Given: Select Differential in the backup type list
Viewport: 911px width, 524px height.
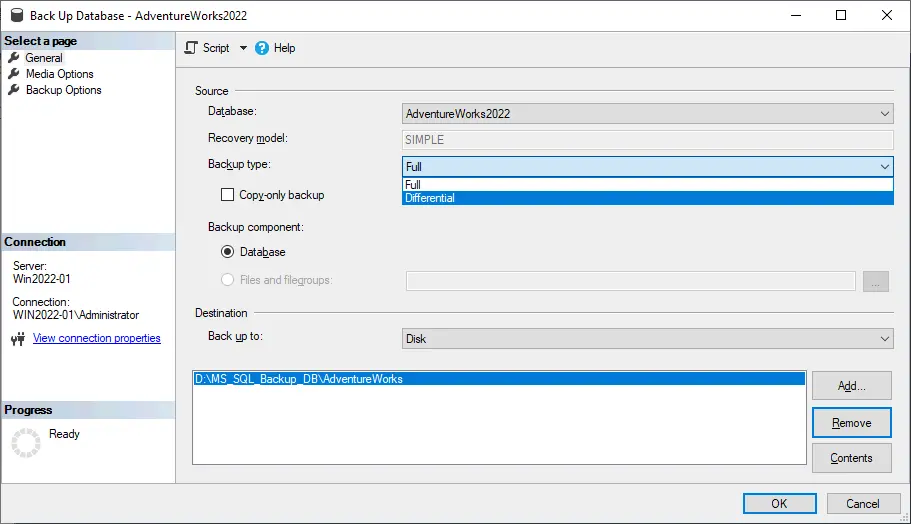Looking at the screenshot, I should click(648, 198).
